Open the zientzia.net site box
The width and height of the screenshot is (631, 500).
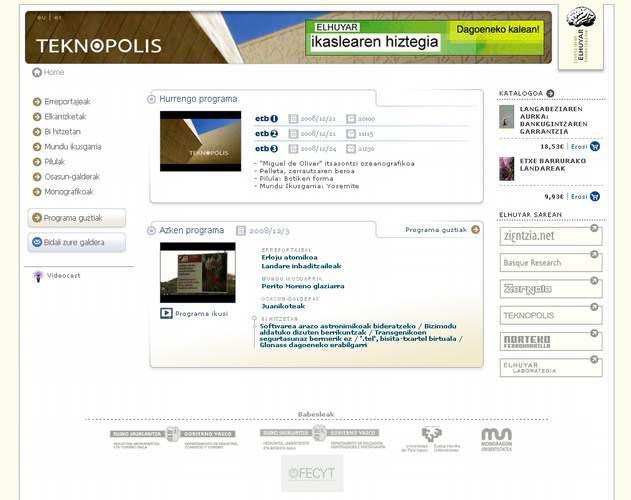[551, 236]
